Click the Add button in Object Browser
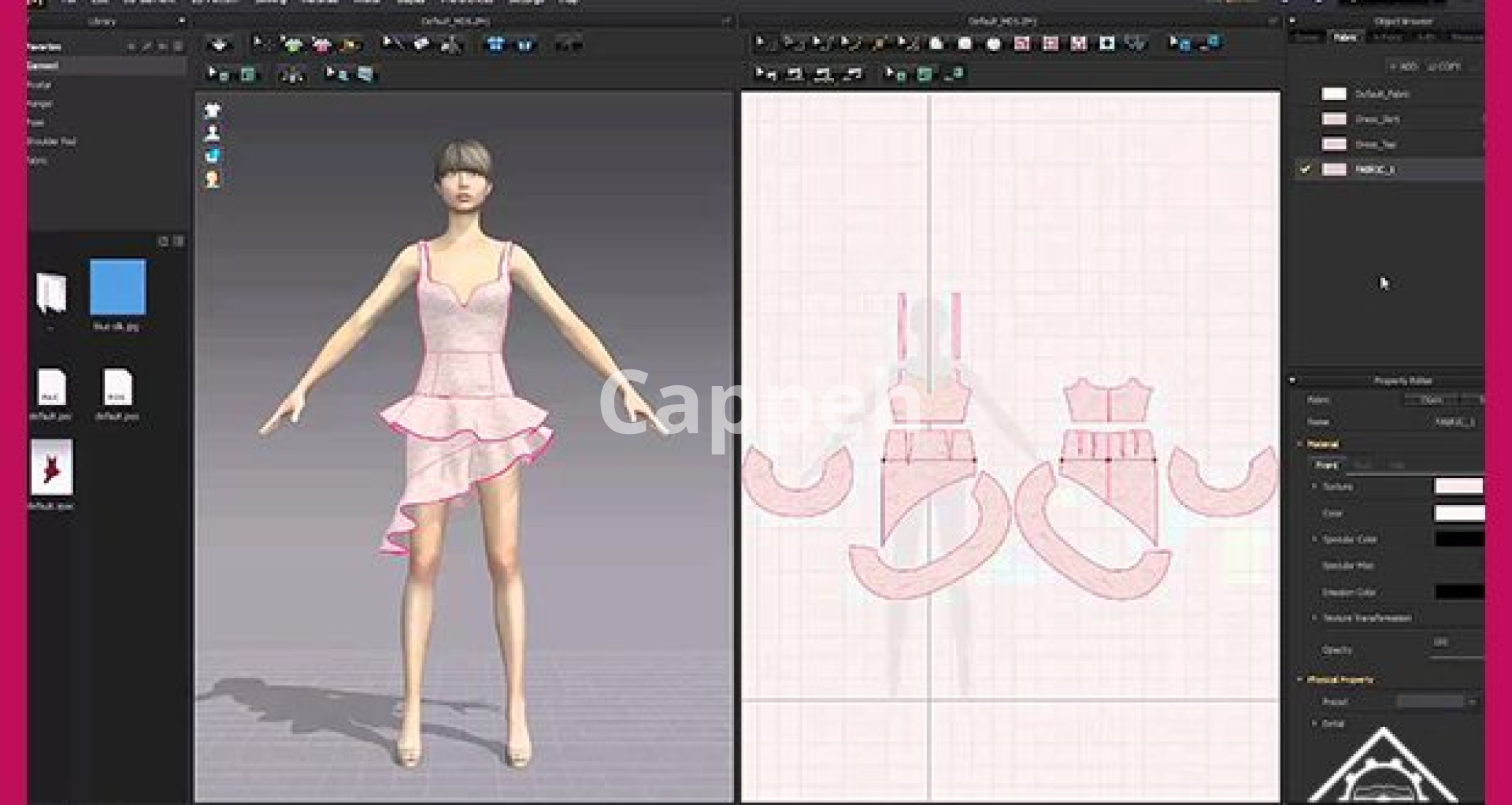Image resolution: width=1512 pixels, height=805 pixels. [x=1404, y=67]
